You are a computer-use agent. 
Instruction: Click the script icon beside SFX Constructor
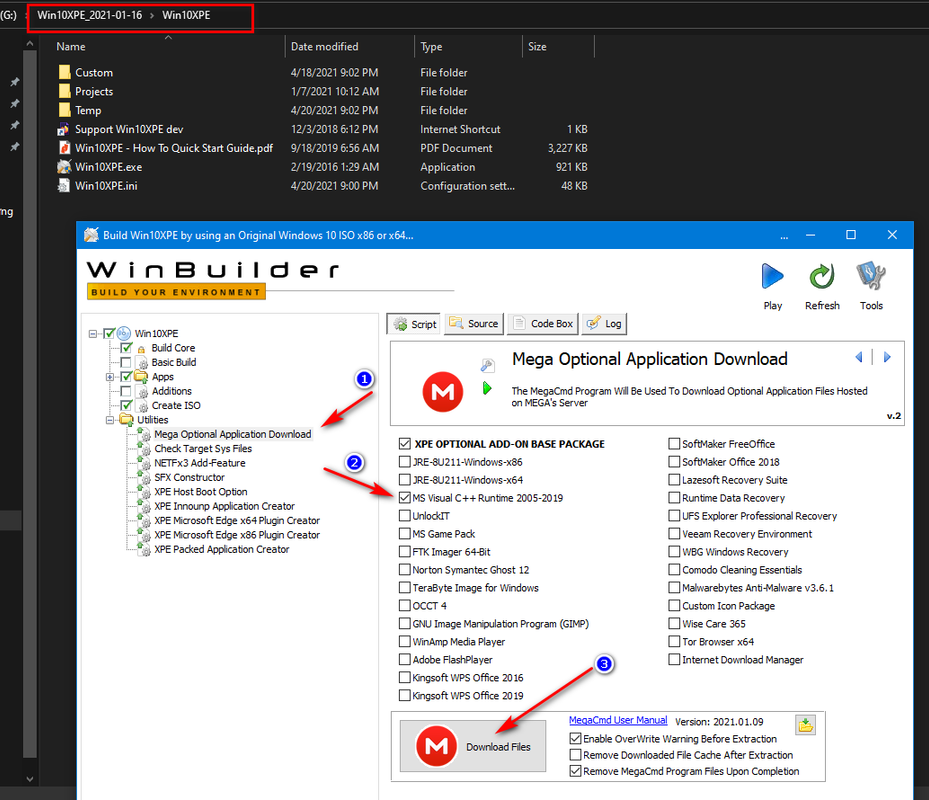(x=143, y=477)
